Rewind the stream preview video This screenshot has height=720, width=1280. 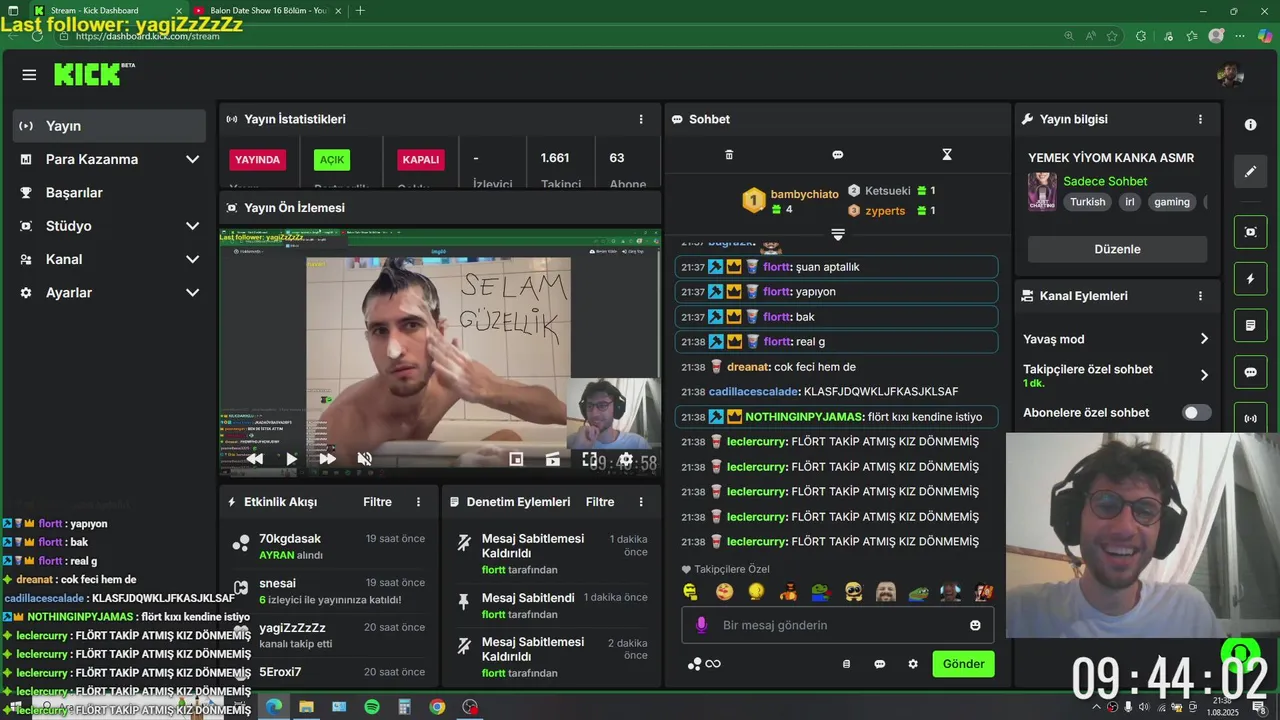click(x=255, y=459)
